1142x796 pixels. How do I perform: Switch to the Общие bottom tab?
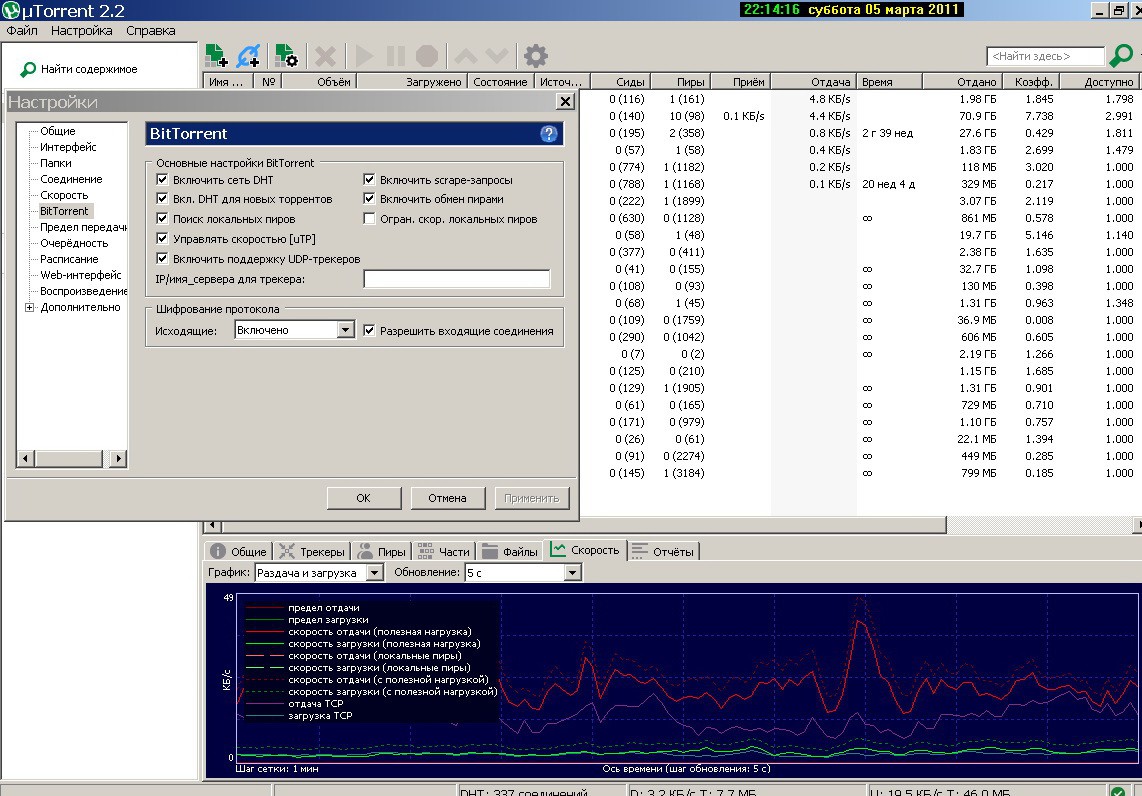tap(239, 551)
